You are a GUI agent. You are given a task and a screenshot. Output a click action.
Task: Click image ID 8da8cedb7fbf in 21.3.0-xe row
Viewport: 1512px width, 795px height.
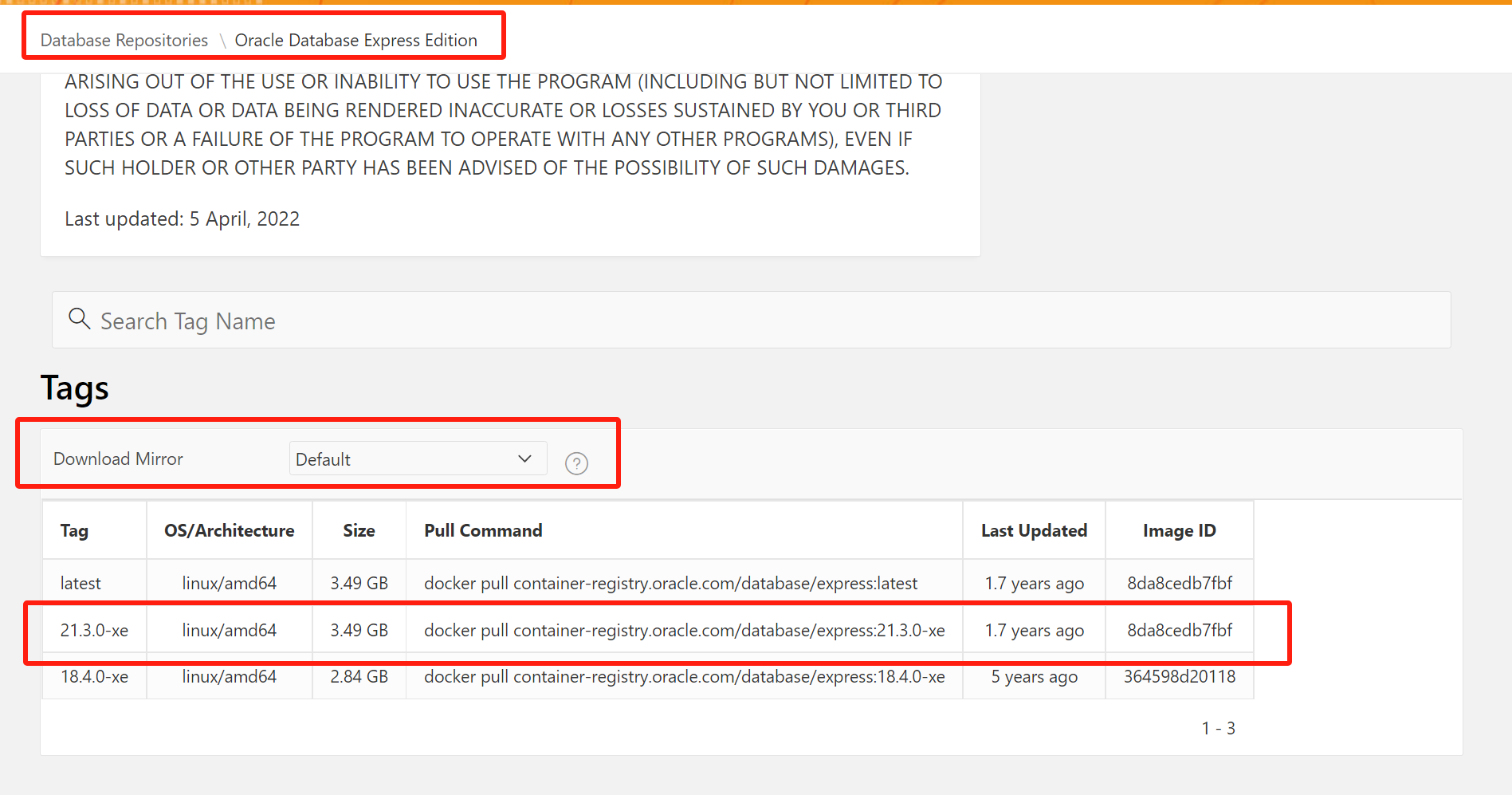pos(1179,631)
